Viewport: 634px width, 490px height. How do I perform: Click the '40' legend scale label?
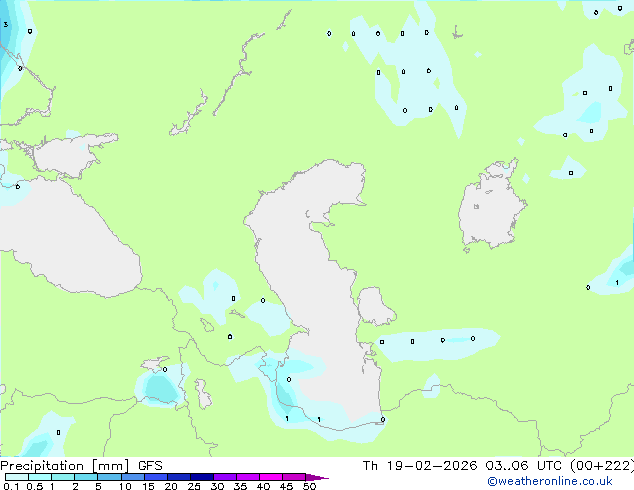point(263,486)
